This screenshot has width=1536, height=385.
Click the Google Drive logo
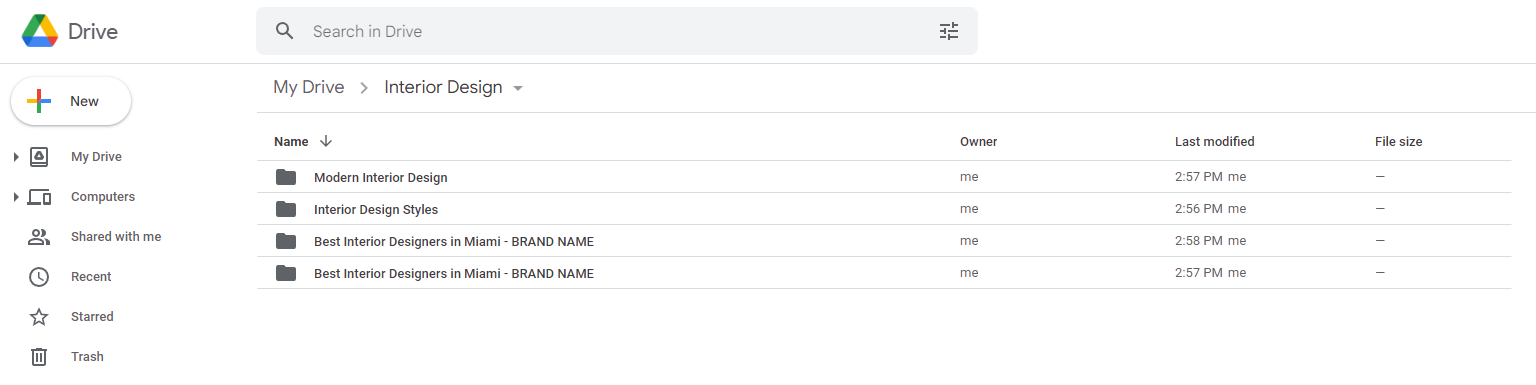[40, 31]
